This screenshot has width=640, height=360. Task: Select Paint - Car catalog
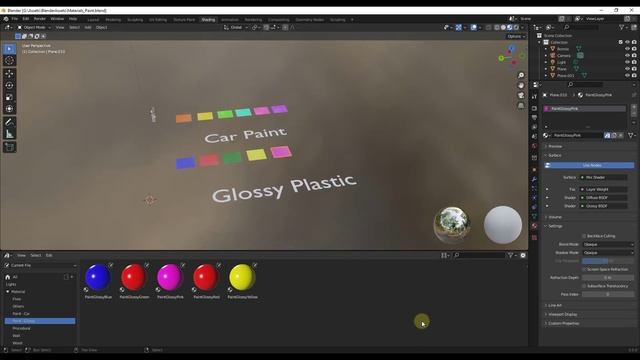21,313
